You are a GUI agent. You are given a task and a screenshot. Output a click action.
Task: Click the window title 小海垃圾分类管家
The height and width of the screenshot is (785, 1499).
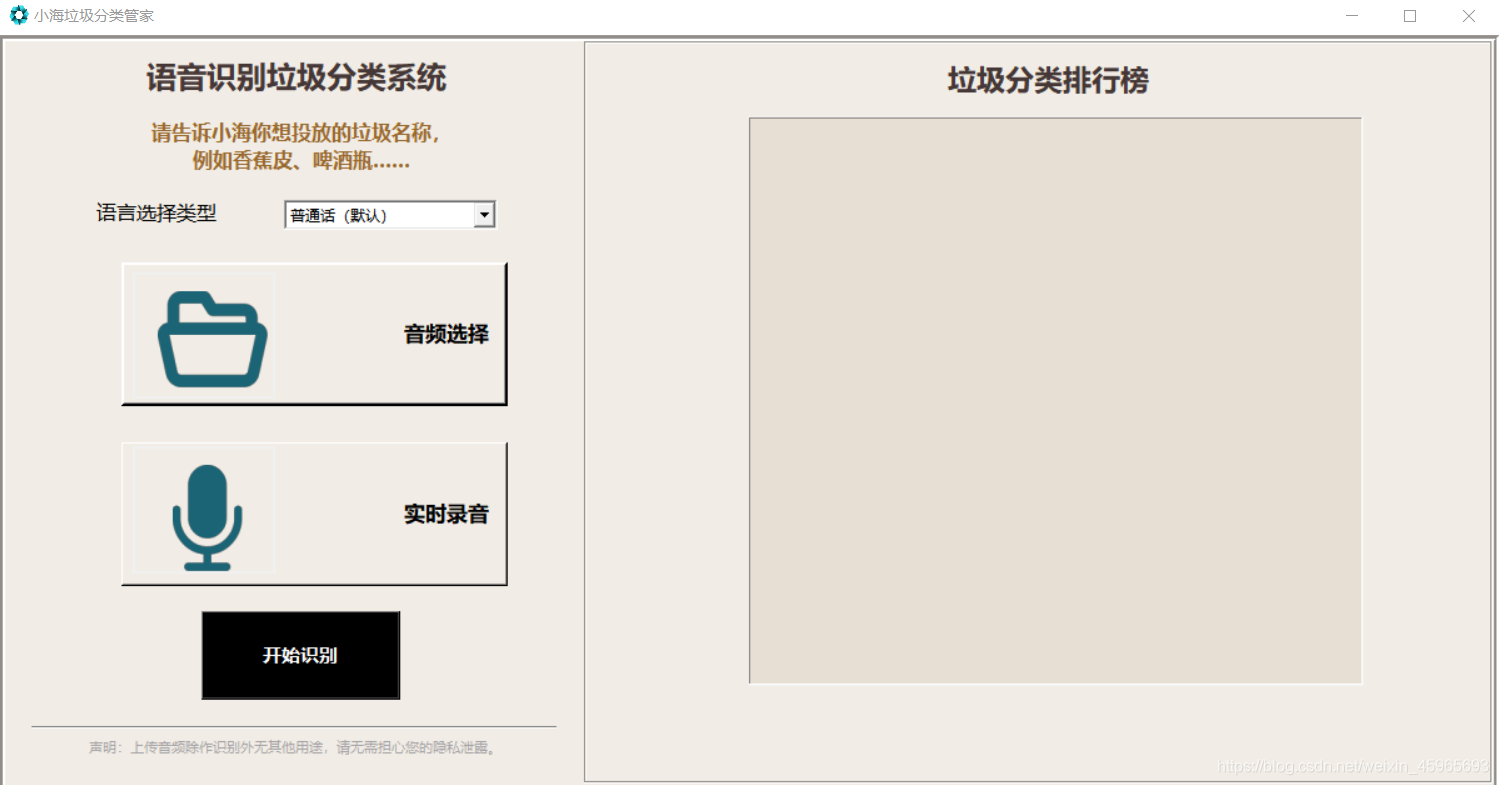[94, 16]
